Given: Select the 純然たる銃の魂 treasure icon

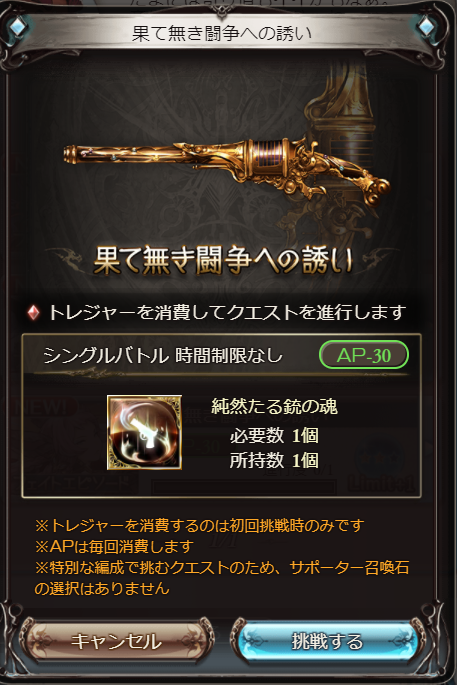Looking at the screenshot, I should (x=144, y=432).
